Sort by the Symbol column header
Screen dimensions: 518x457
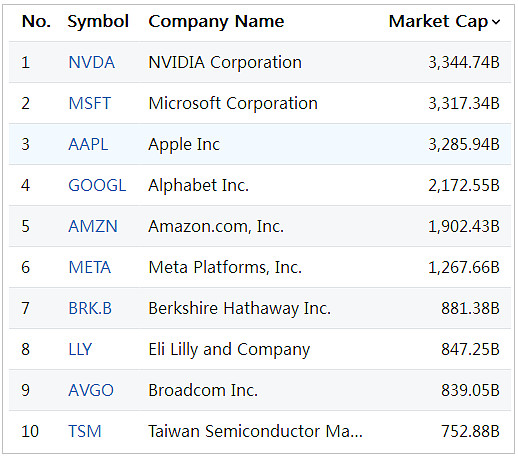click(98, 21)
